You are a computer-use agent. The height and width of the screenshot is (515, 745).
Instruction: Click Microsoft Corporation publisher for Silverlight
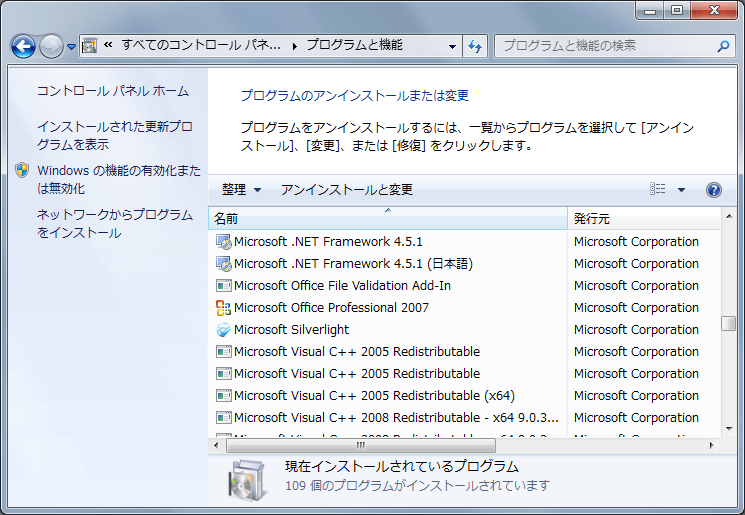(x=636, y=330)
